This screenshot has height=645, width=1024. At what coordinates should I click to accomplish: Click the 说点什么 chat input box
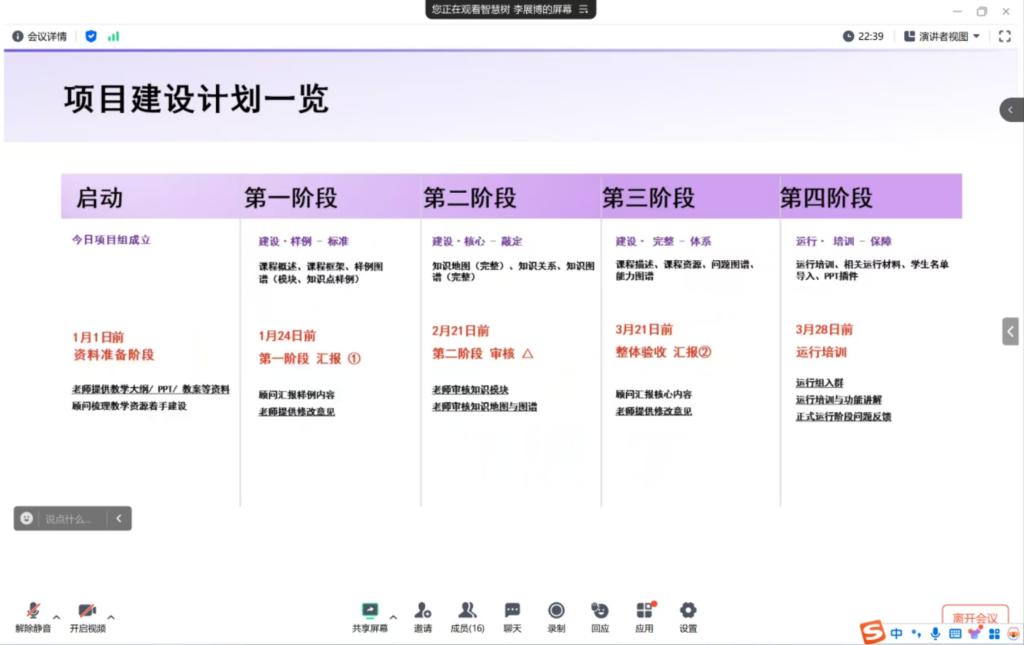[x=68, y=518]
